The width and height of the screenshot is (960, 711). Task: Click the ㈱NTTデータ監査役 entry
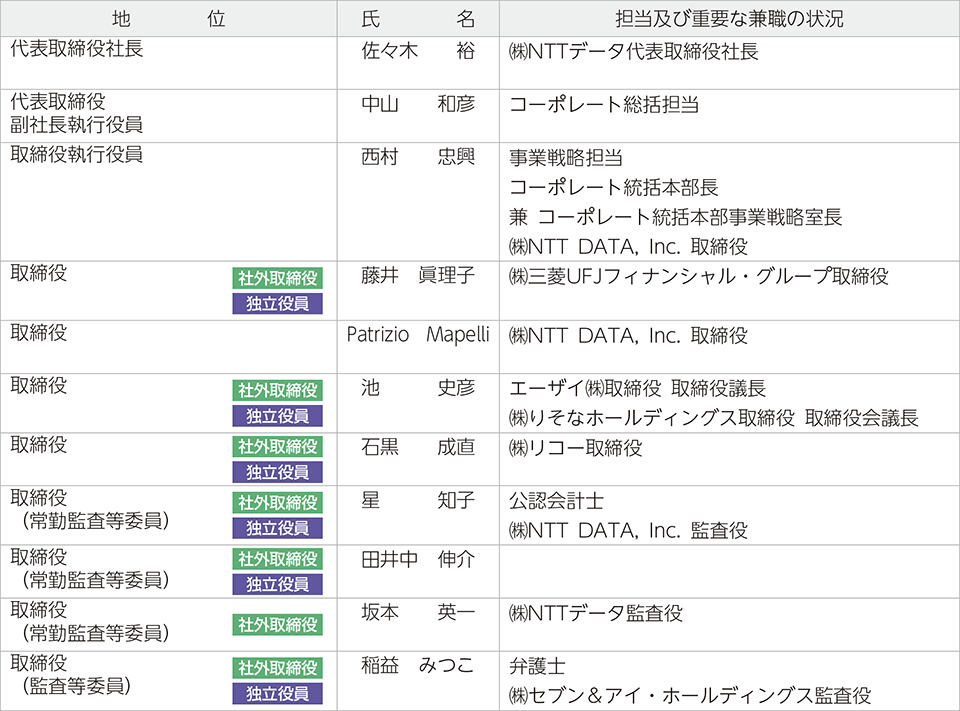click(x=596, y=613)
